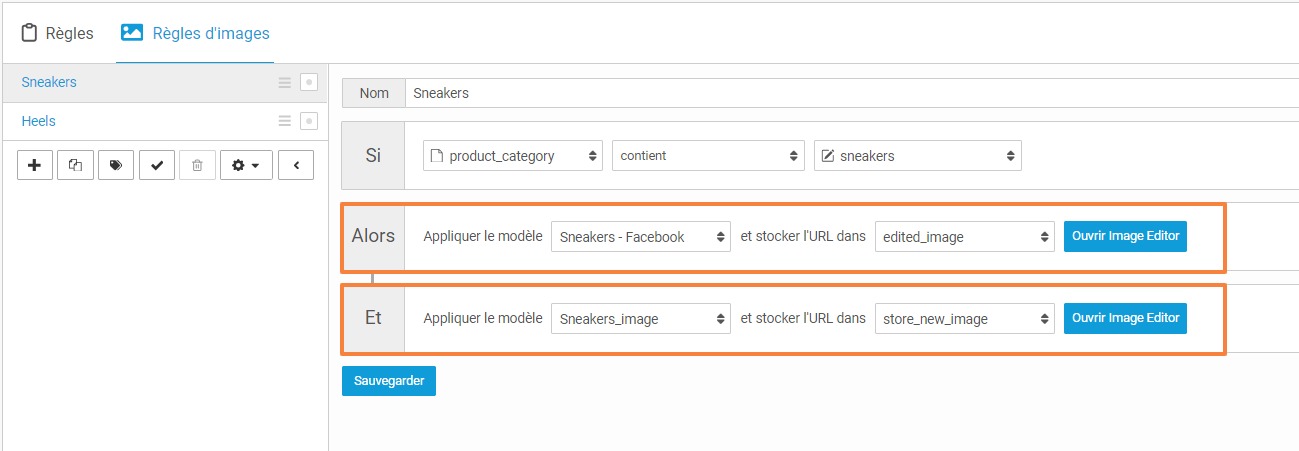
Task: Open the Sneakers_image template dropdown
Action: (641, 319)
